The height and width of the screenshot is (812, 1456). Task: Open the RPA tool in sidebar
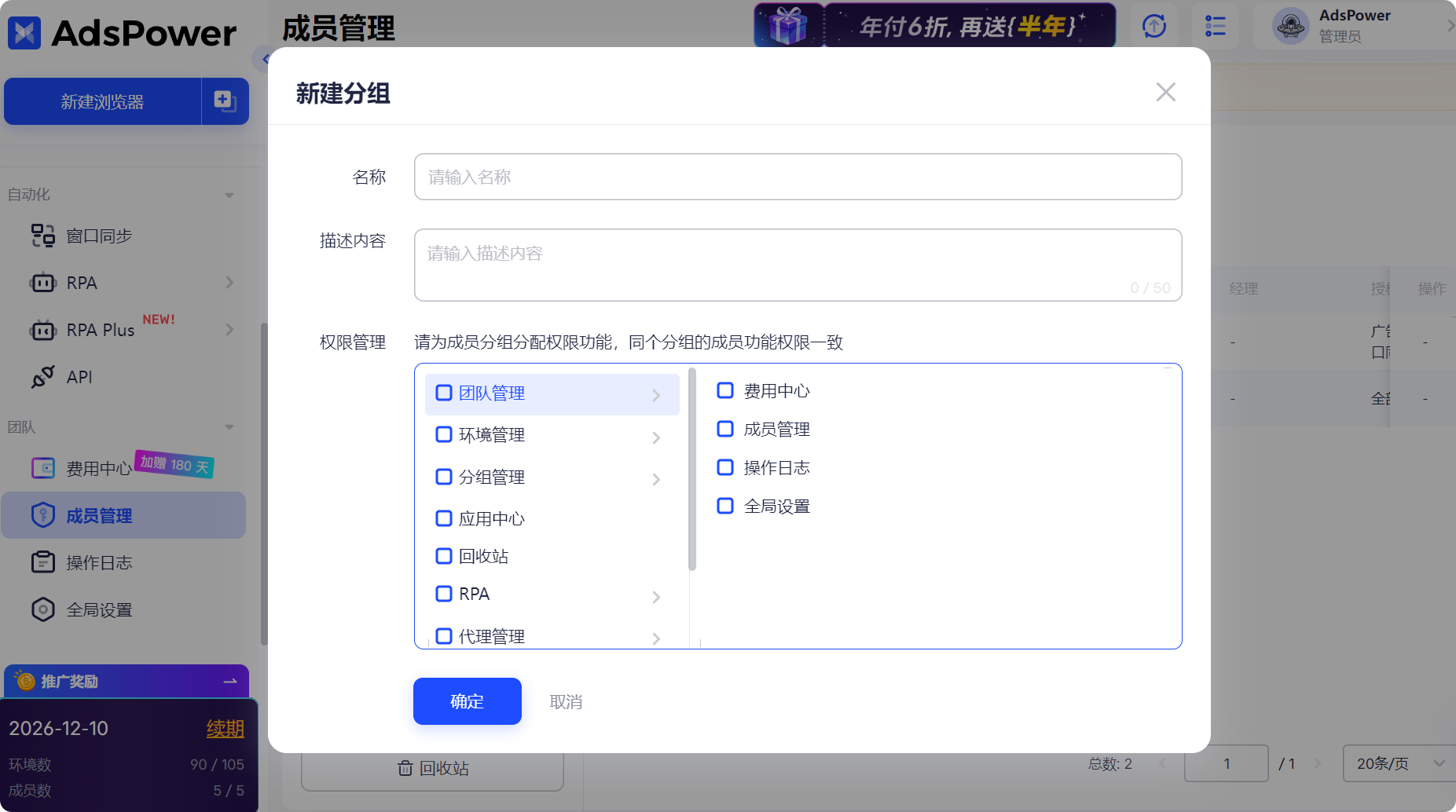pyautogui.click(x=82, y=282)
